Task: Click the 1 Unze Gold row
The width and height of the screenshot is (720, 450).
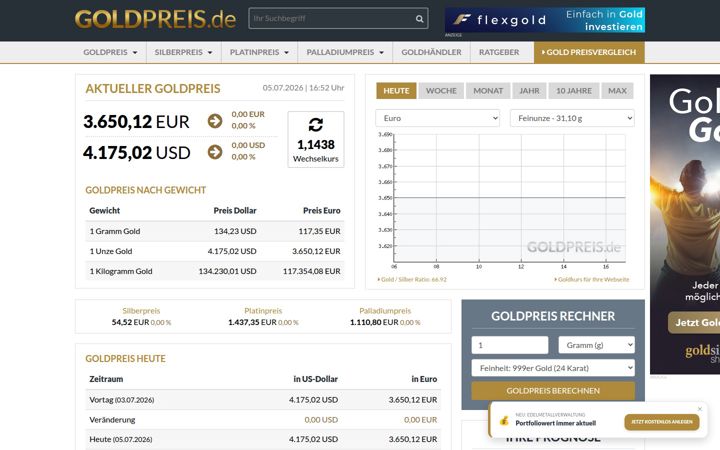Action: [x=214, y=251]
